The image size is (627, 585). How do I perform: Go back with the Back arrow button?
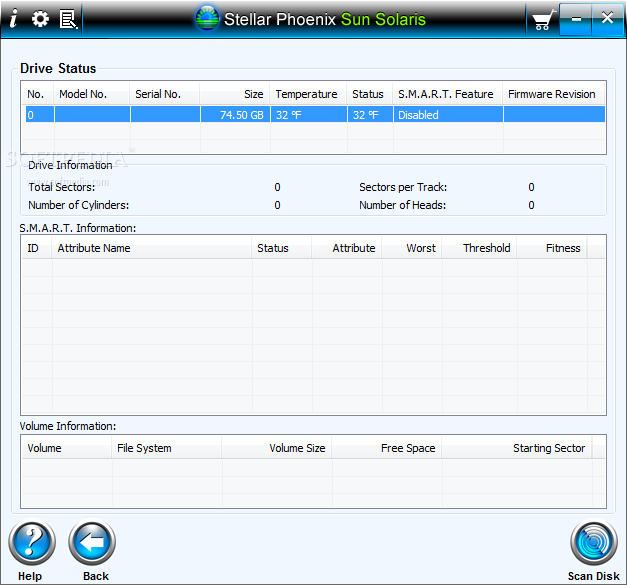pos(92,542)
